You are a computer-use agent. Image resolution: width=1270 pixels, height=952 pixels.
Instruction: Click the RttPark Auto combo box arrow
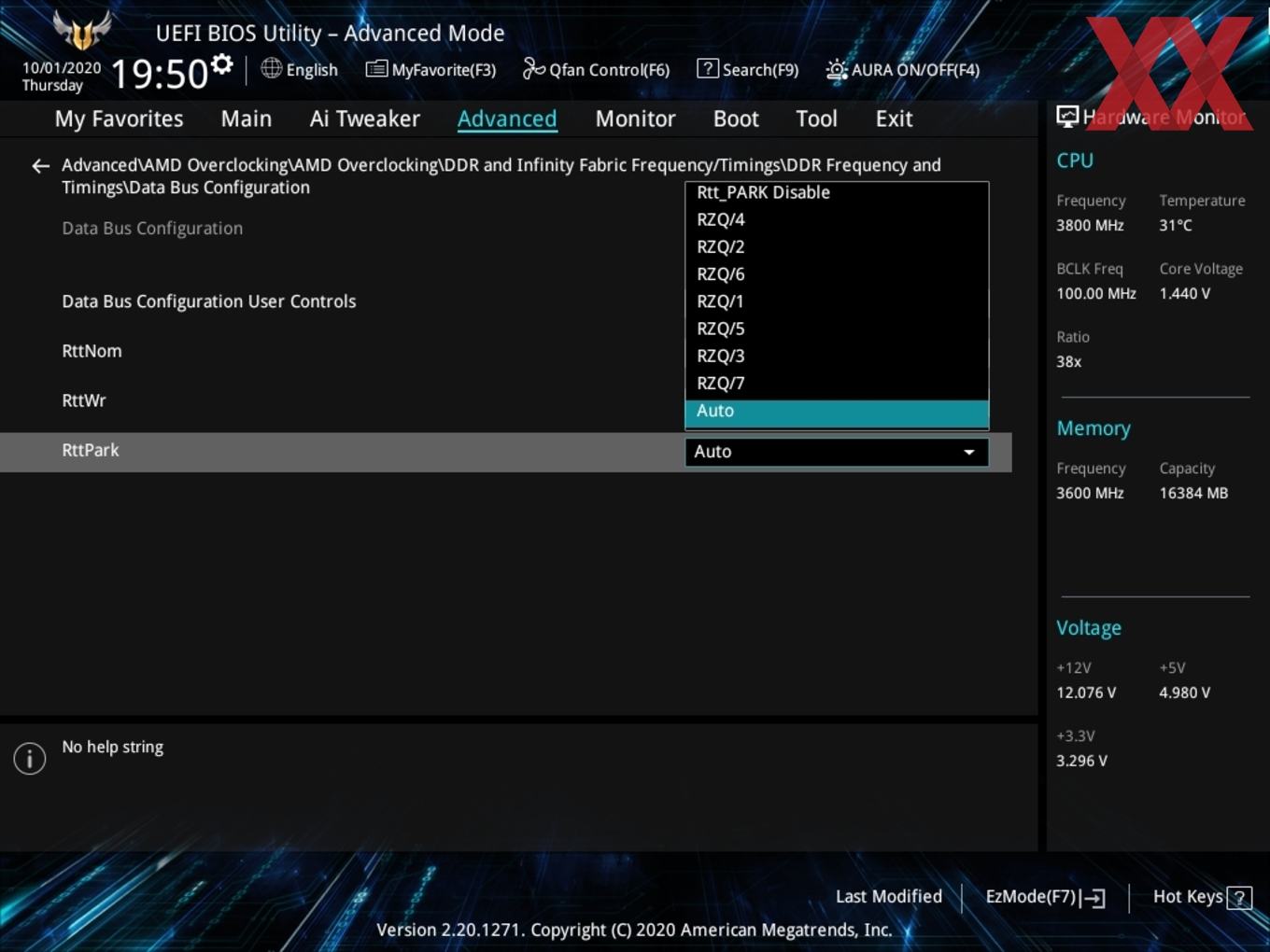pos(969,452)
